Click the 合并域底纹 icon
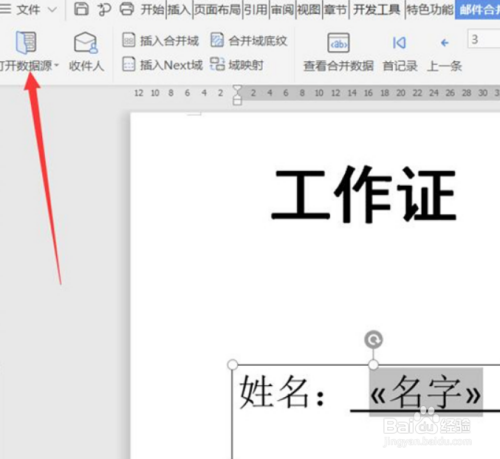Screen dimensions: 500x459 click(217, 40)
